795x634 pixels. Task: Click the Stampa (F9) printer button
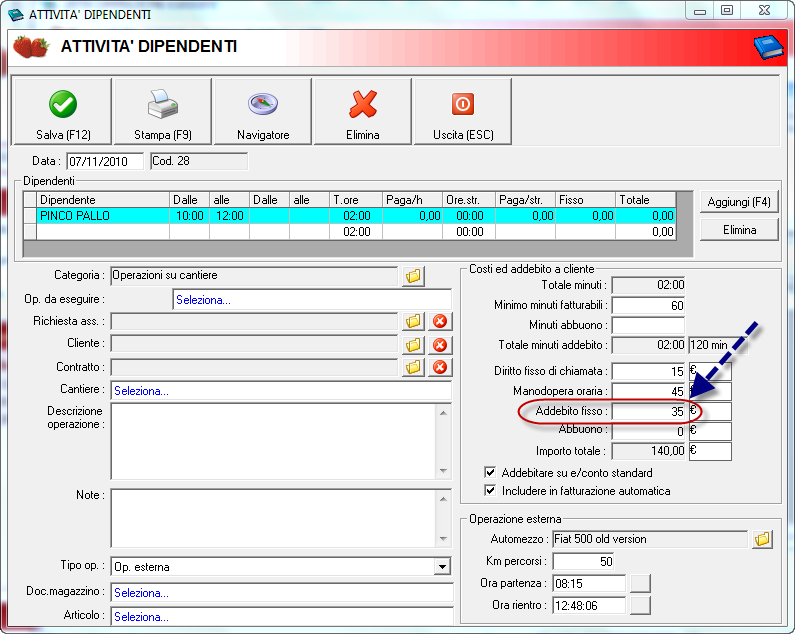163,112
